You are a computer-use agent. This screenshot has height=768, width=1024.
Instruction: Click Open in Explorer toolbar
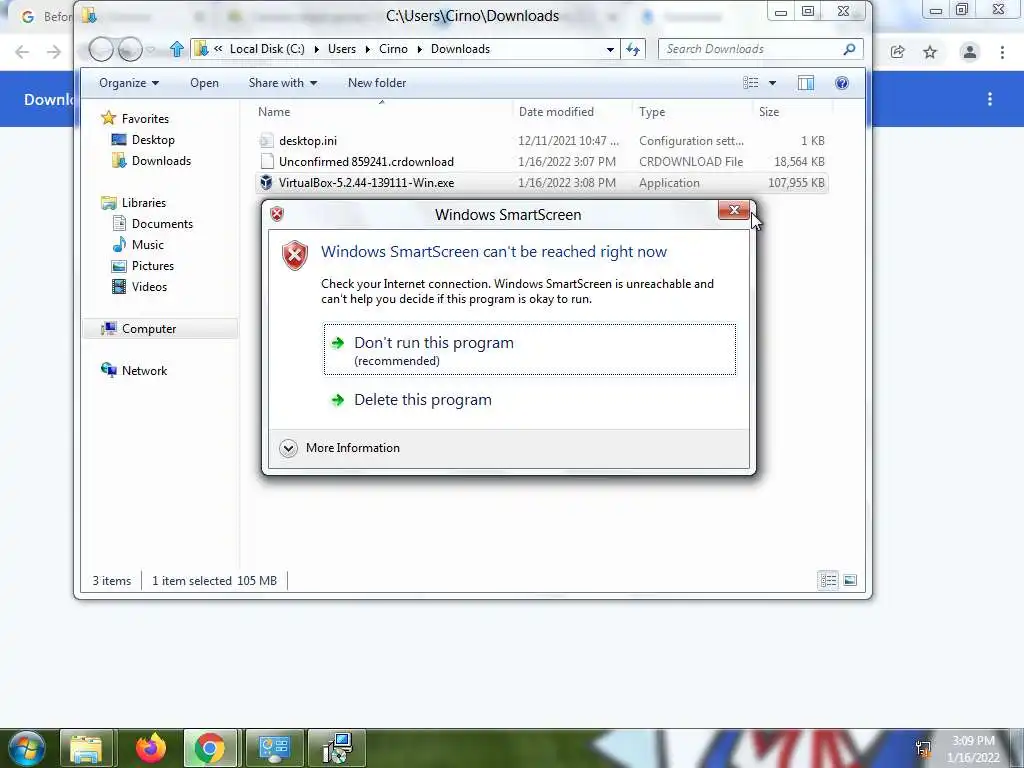[204, 83]
